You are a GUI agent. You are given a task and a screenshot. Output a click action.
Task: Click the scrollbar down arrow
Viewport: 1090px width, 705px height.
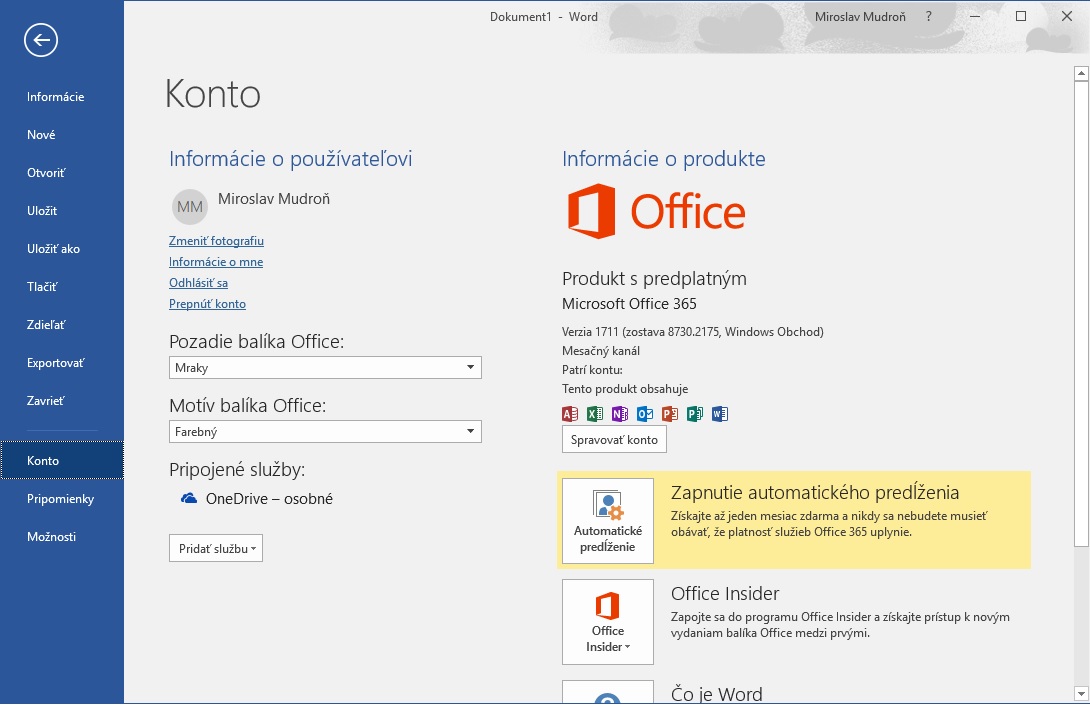coord(1081,693)
